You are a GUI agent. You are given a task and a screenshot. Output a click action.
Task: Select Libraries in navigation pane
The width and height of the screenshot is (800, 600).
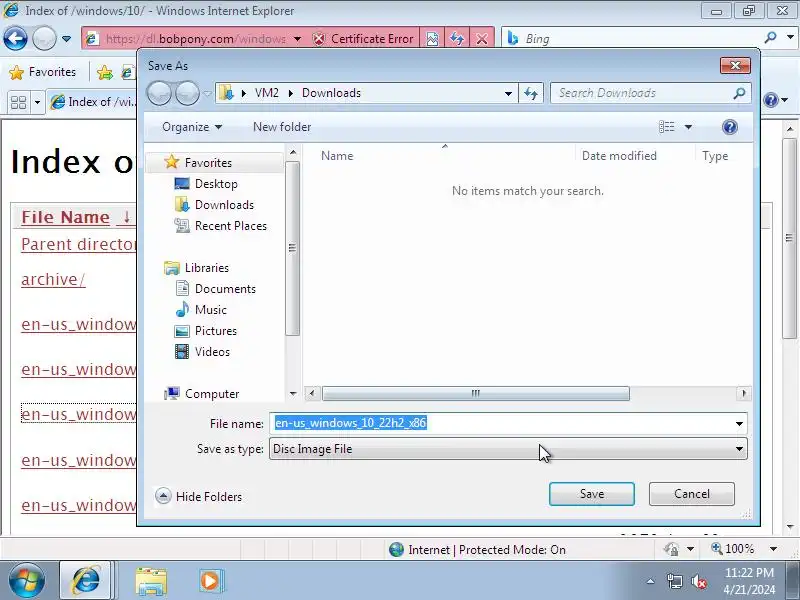tap(207, 268)
